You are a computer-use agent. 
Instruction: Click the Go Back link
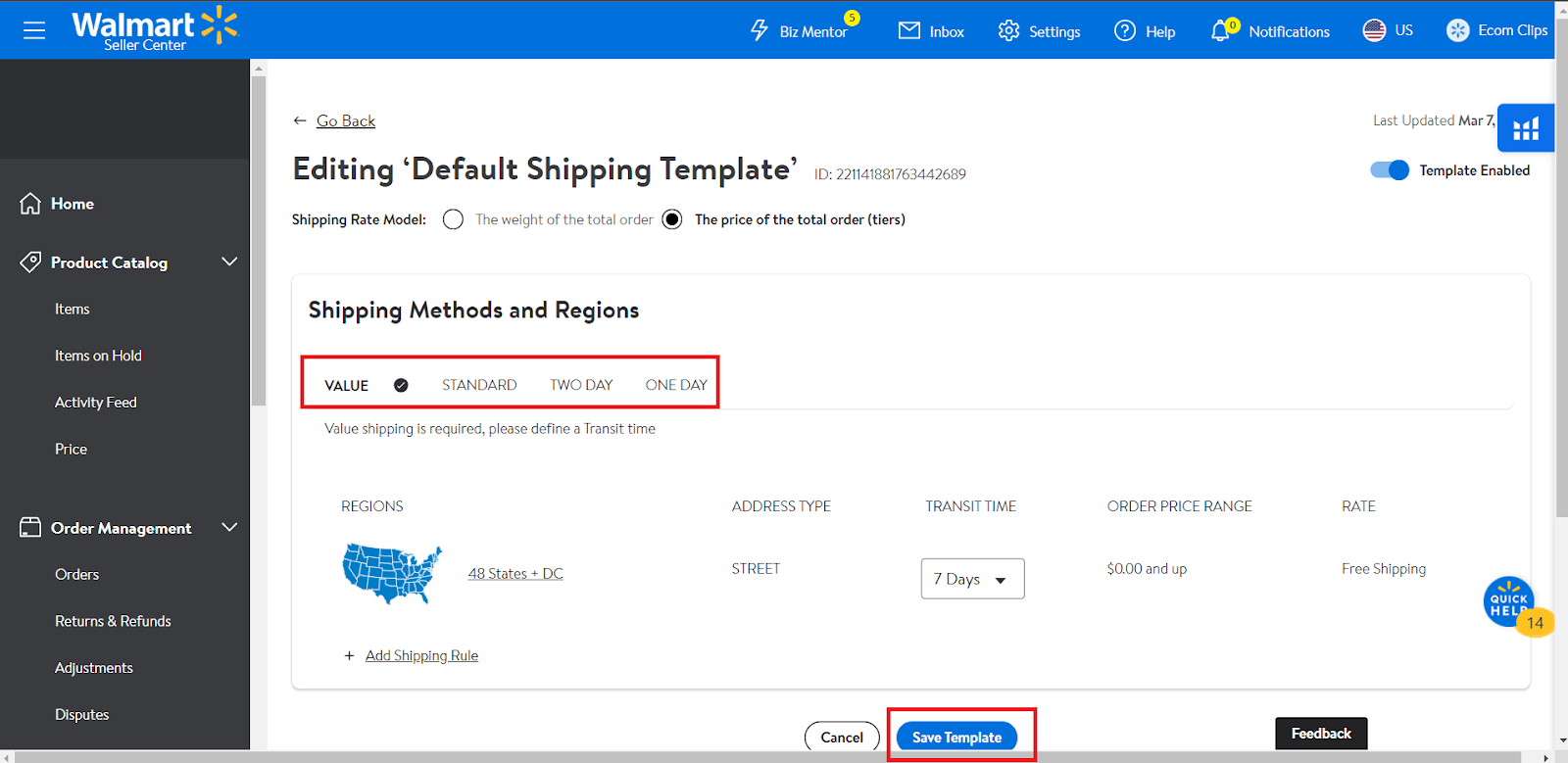tap(346, 120)
